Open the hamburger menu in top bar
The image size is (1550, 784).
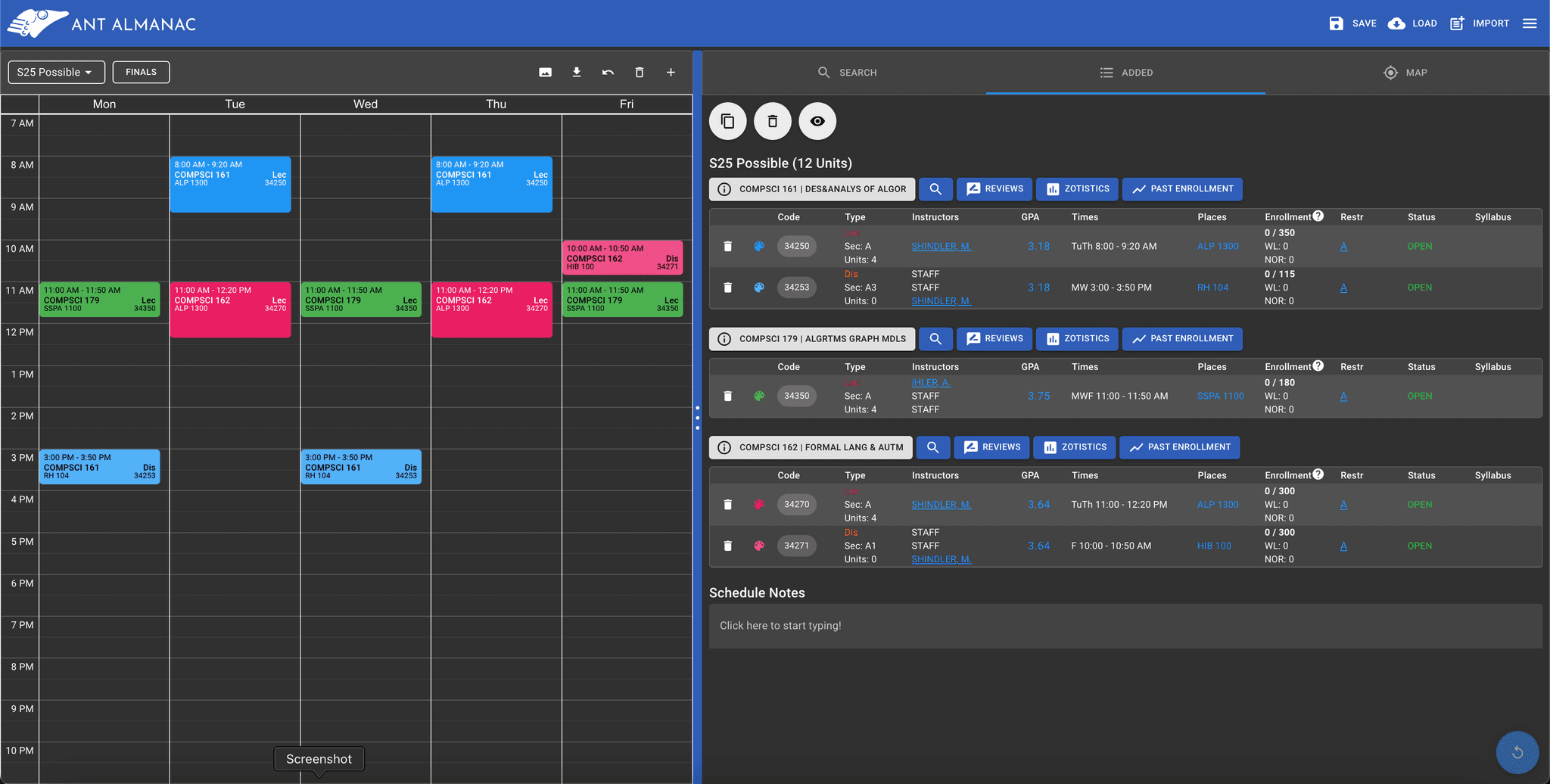click(x=1530, y=23)
